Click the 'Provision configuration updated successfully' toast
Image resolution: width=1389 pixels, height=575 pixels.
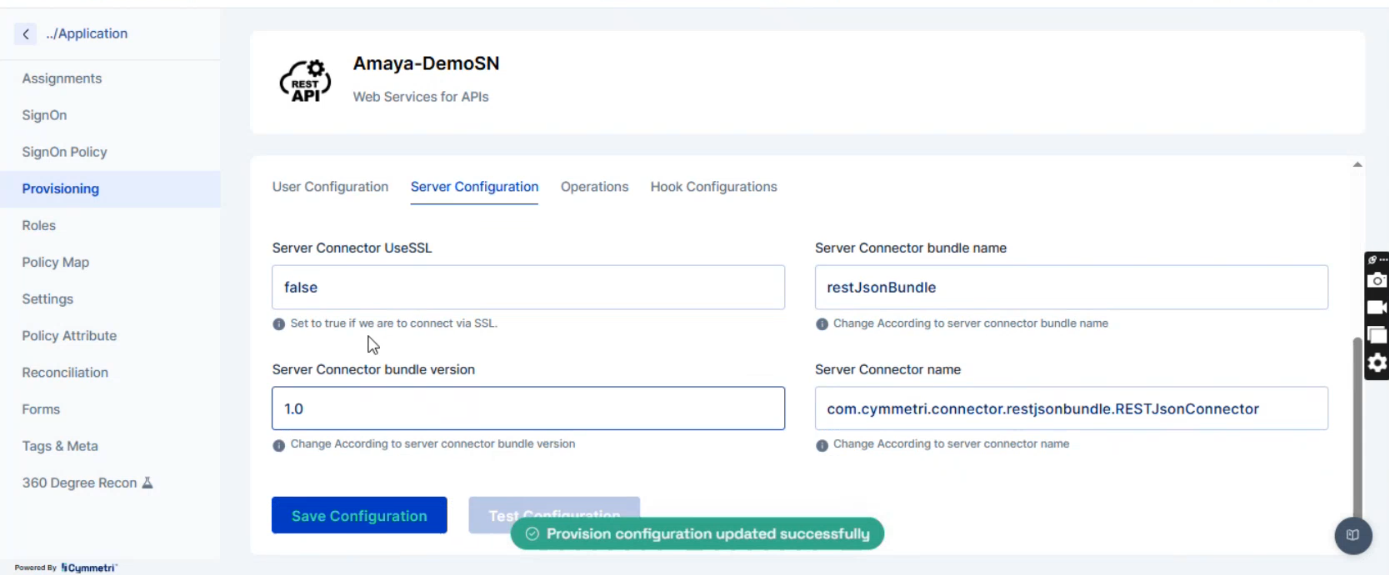(x=697, y=534)
